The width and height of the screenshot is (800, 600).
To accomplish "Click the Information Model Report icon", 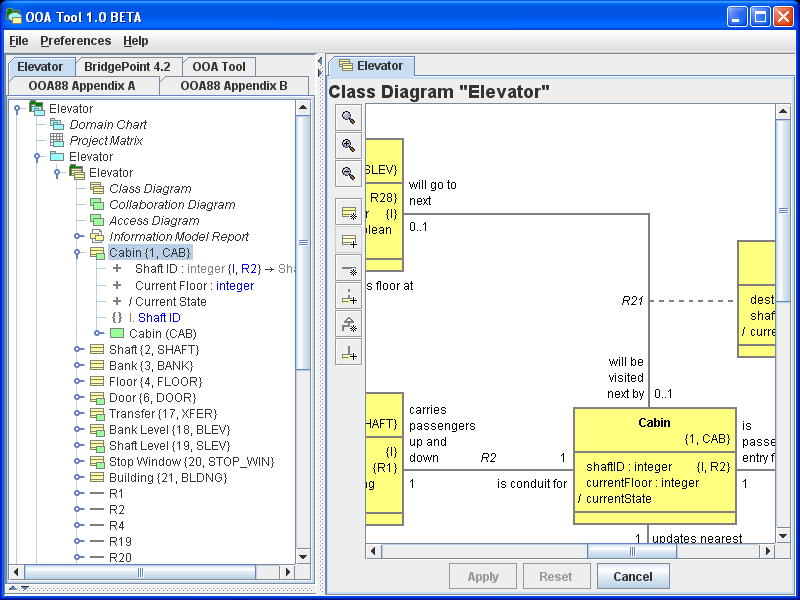I will [97, 237].
